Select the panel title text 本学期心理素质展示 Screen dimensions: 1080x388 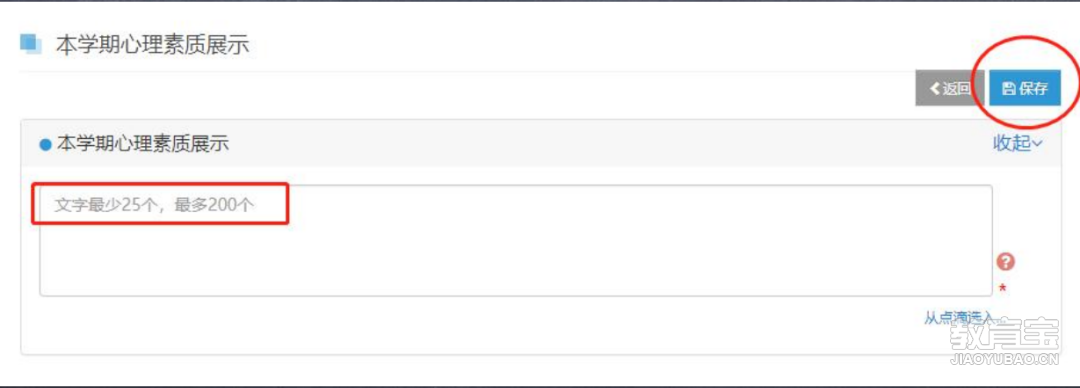tap(143, 144)
